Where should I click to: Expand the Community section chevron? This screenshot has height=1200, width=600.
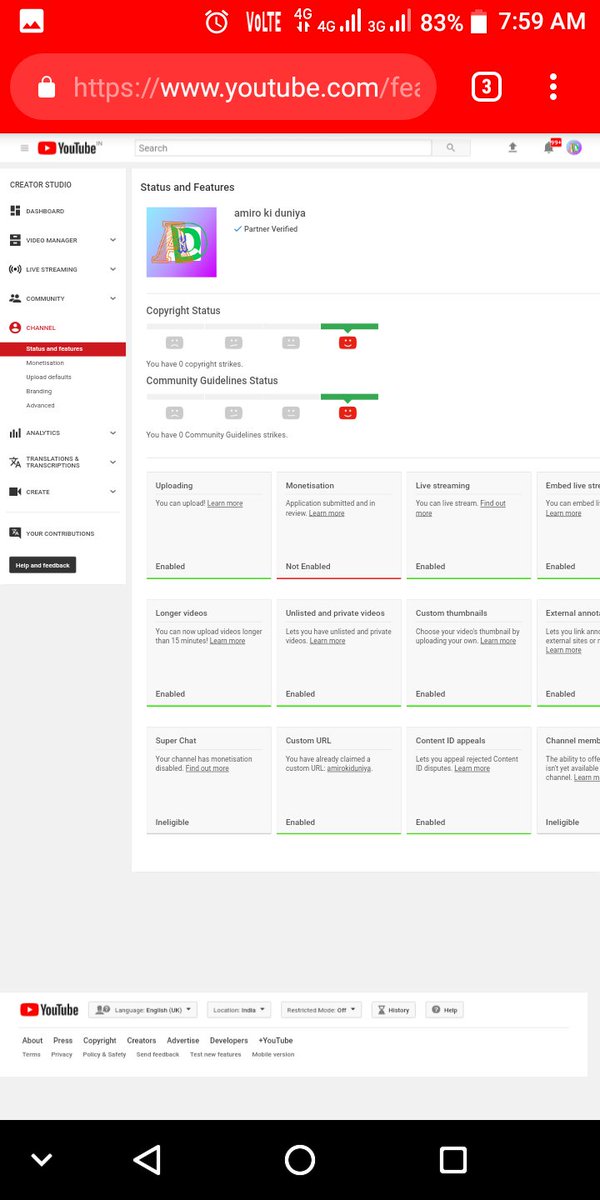113,298
